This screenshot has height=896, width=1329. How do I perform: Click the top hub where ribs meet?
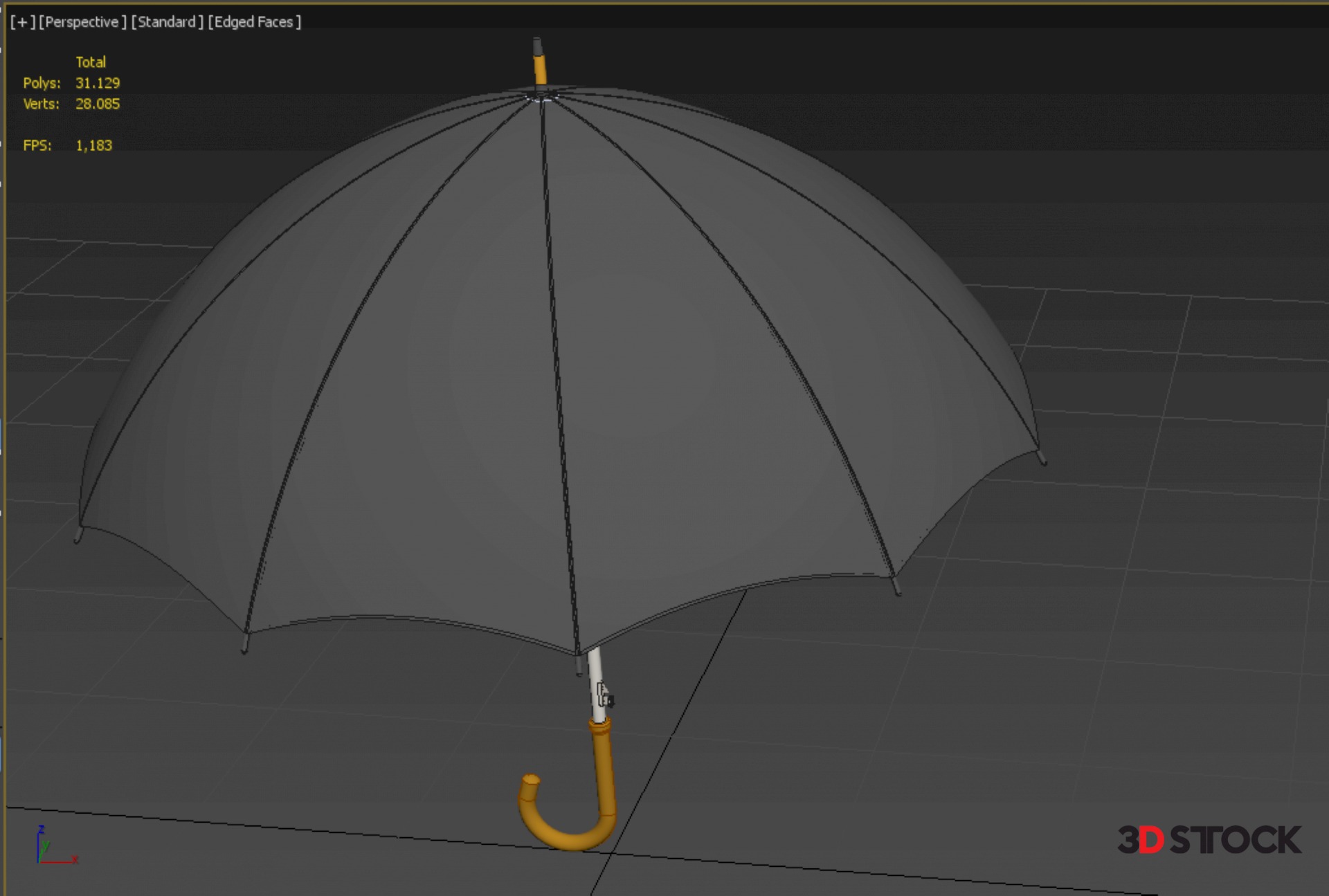[542, 97]
